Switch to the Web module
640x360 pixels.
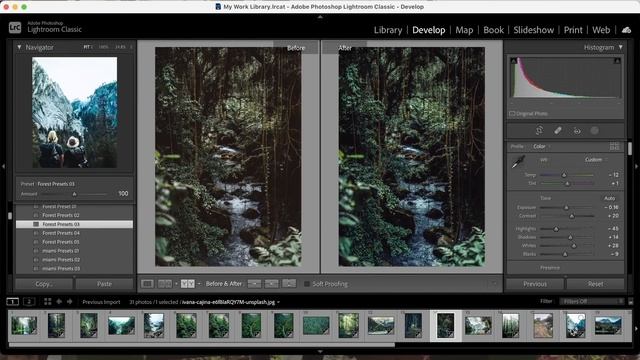click(x=601, y=30)
